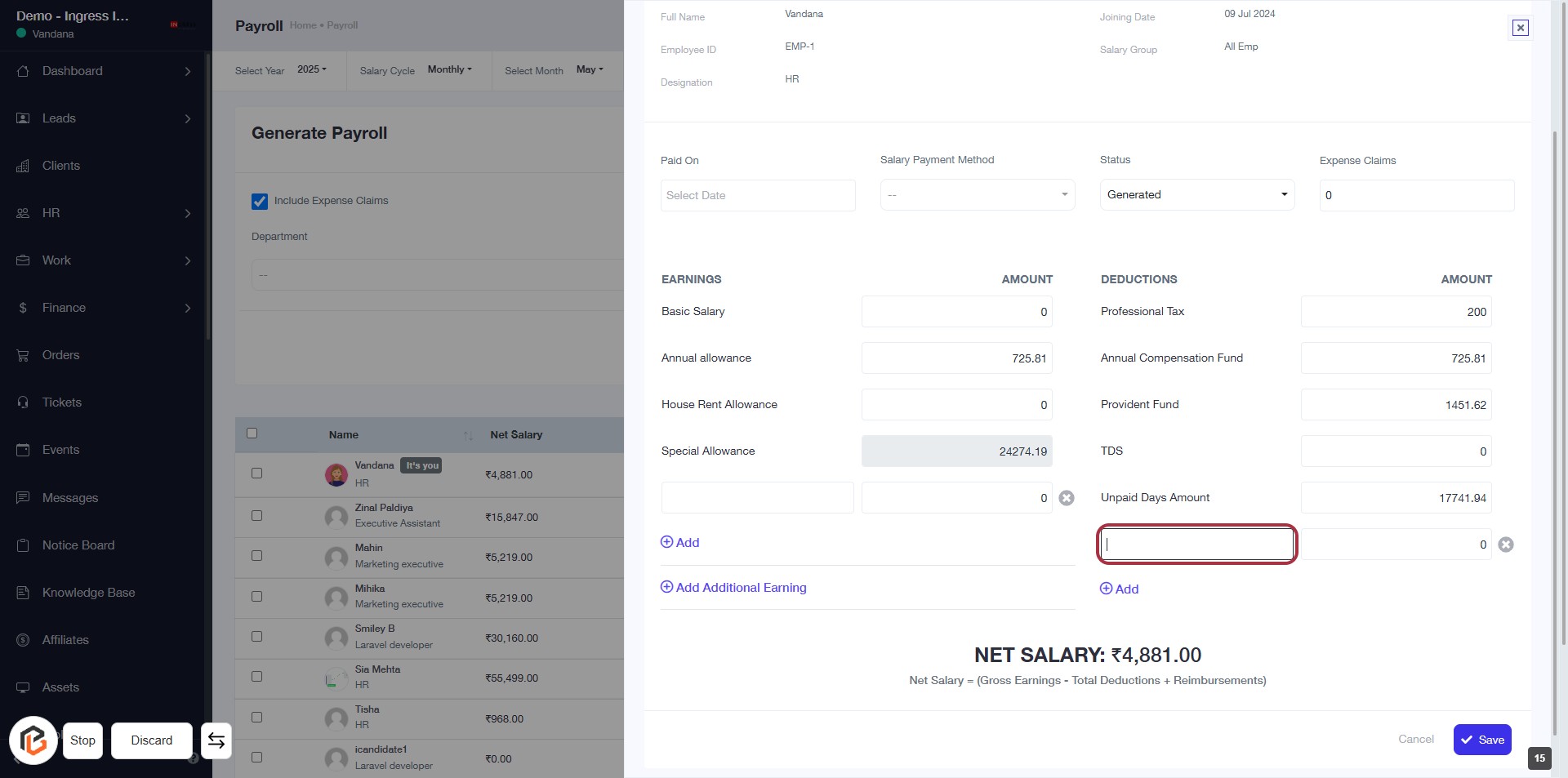Check the select-all checkbox in table header

(252, 433)
